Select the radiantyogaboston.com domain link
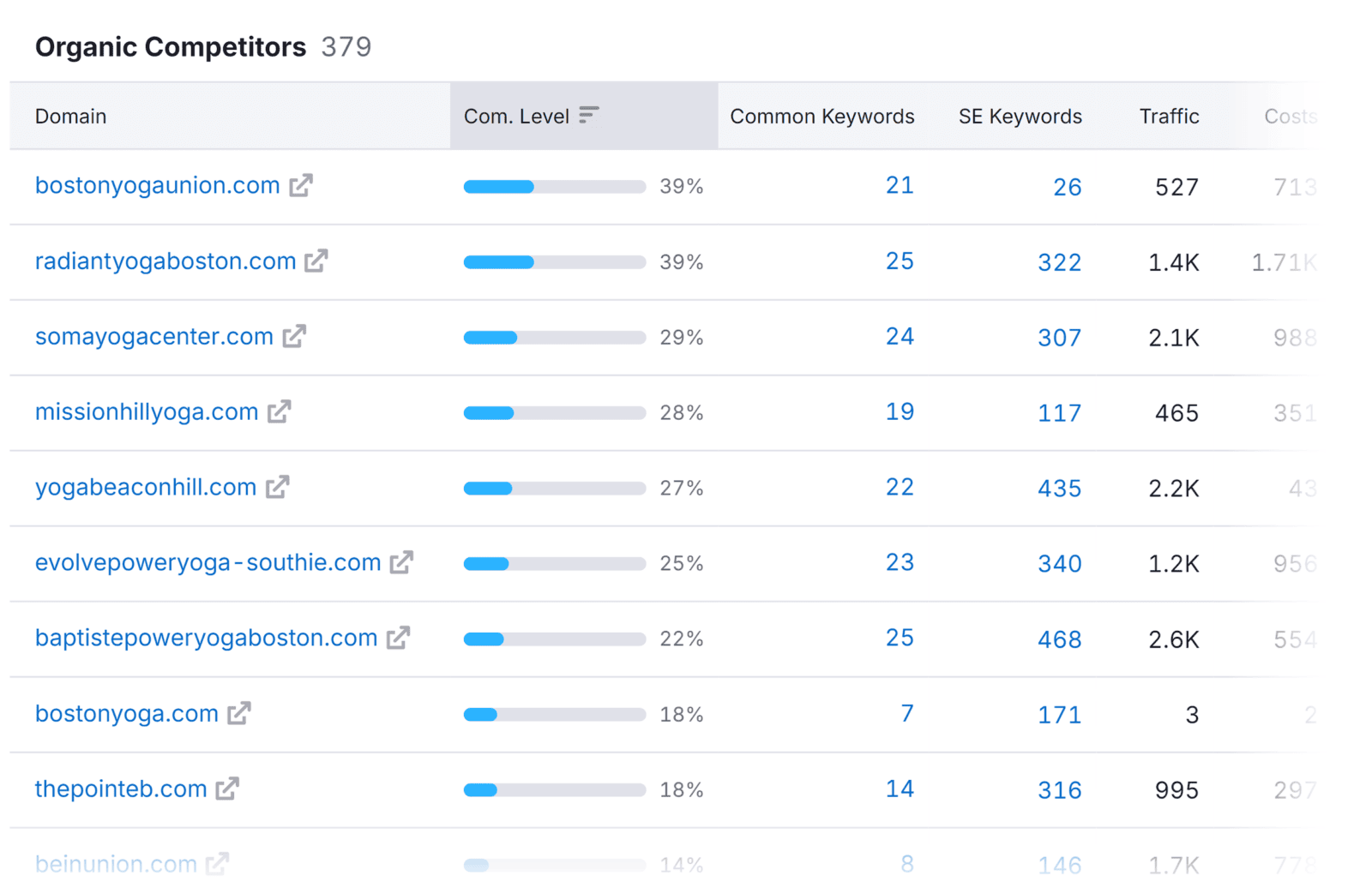The height and width of the screenshot is (894, 1372). 165,261
